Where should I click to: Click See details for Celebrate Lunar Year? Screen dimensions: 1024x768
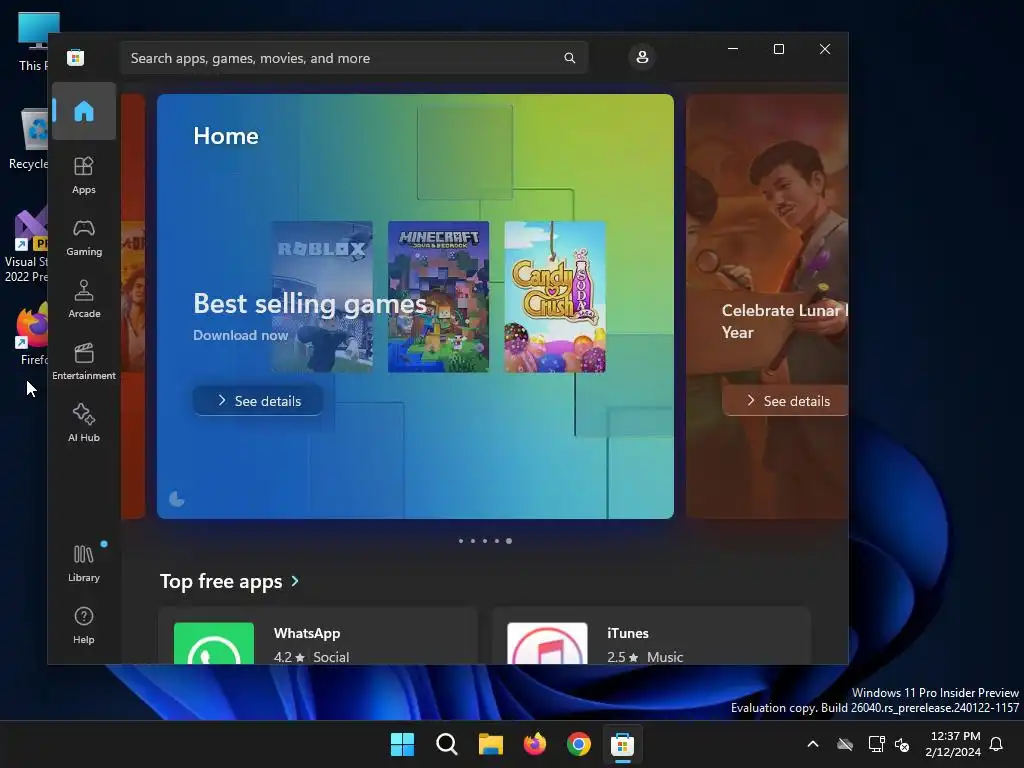(x=786, y=401)
